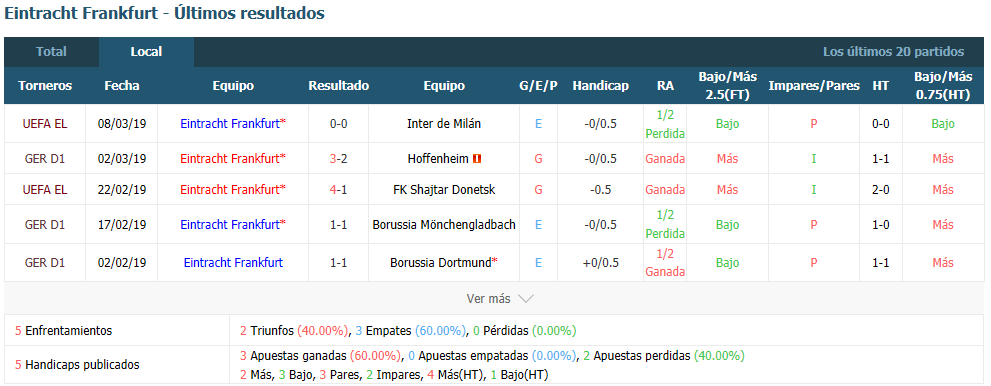
Task: Click the Impares/Pares column header
Action: click(814, 86)
